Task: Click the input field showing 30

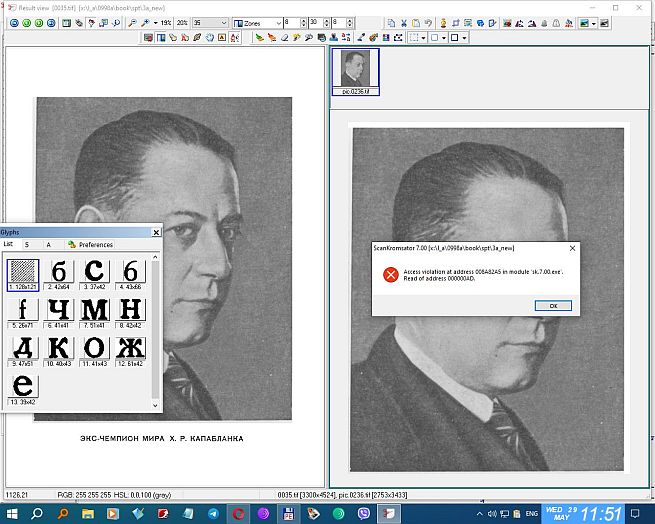Action: pos(316,23)
